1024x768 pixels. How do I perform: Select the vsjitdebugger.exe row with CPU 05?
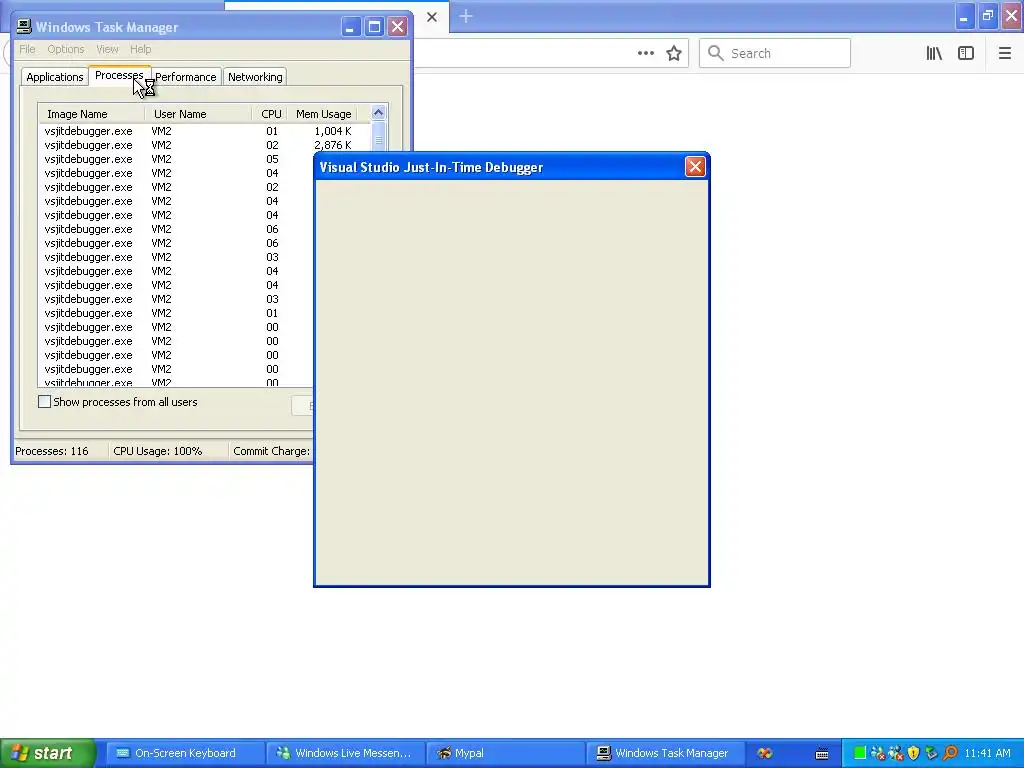(x=176, y=159)
